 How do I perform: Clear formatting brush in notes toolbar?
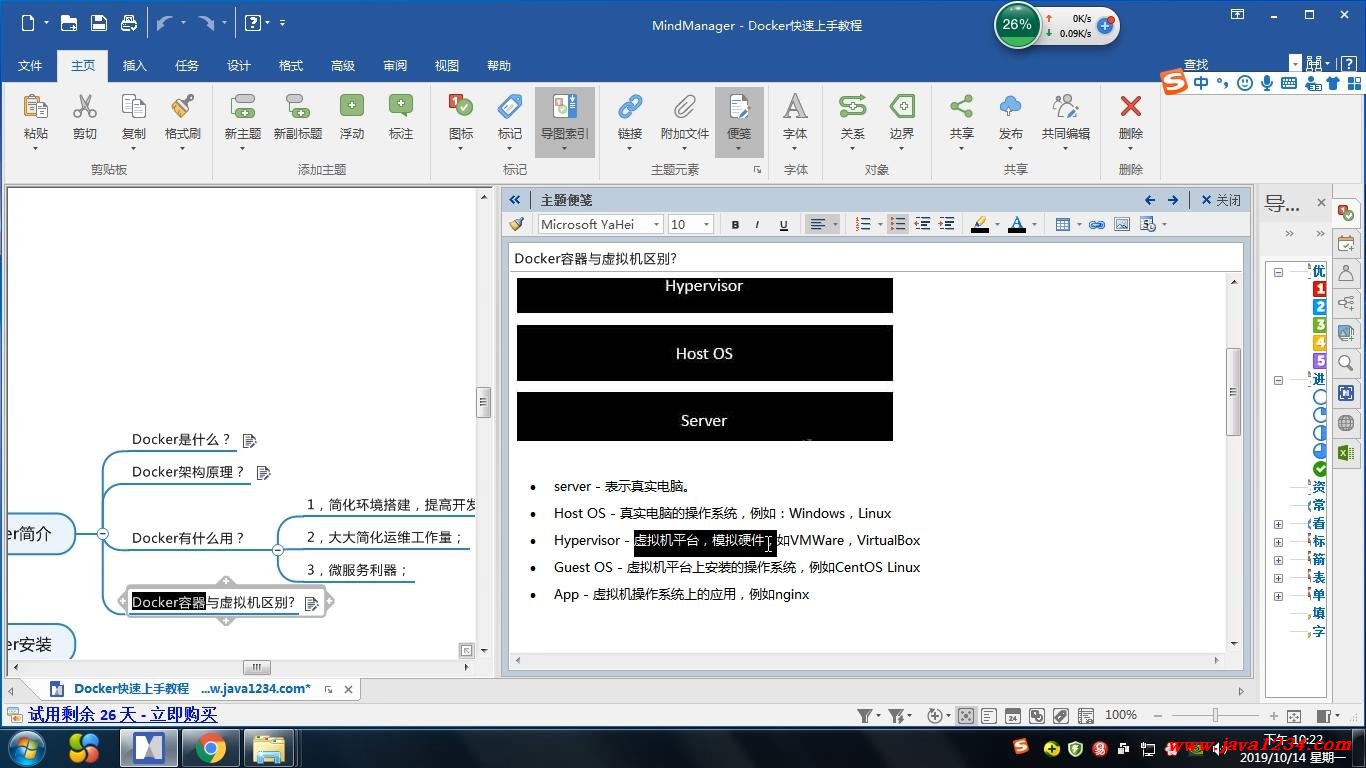click(x=516, y=225)
